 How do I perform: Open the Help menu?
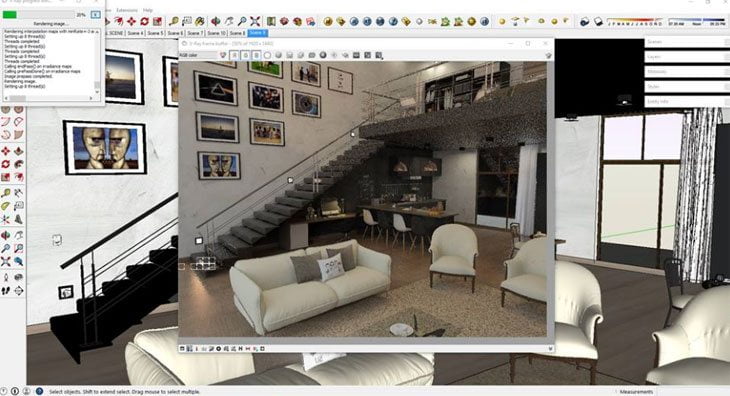pyautogui.click(x=148, y=10)
